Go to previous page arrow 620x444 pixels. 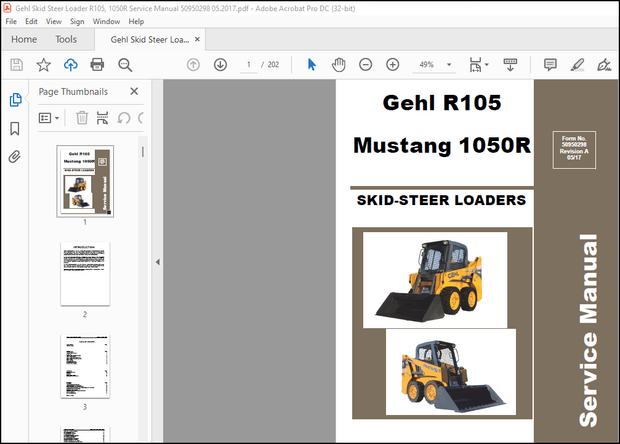point(193,64)
